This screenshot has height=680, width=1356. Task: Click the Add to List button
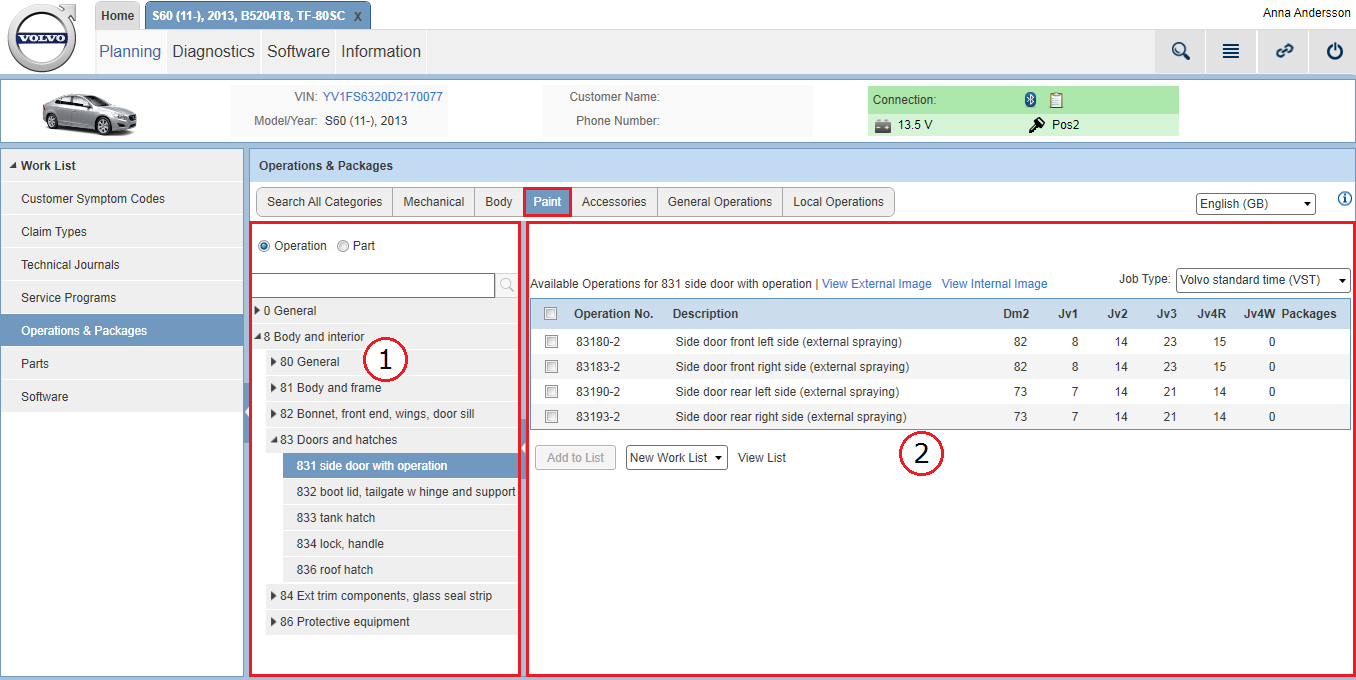pyautogui.click(x=576, y=458)
